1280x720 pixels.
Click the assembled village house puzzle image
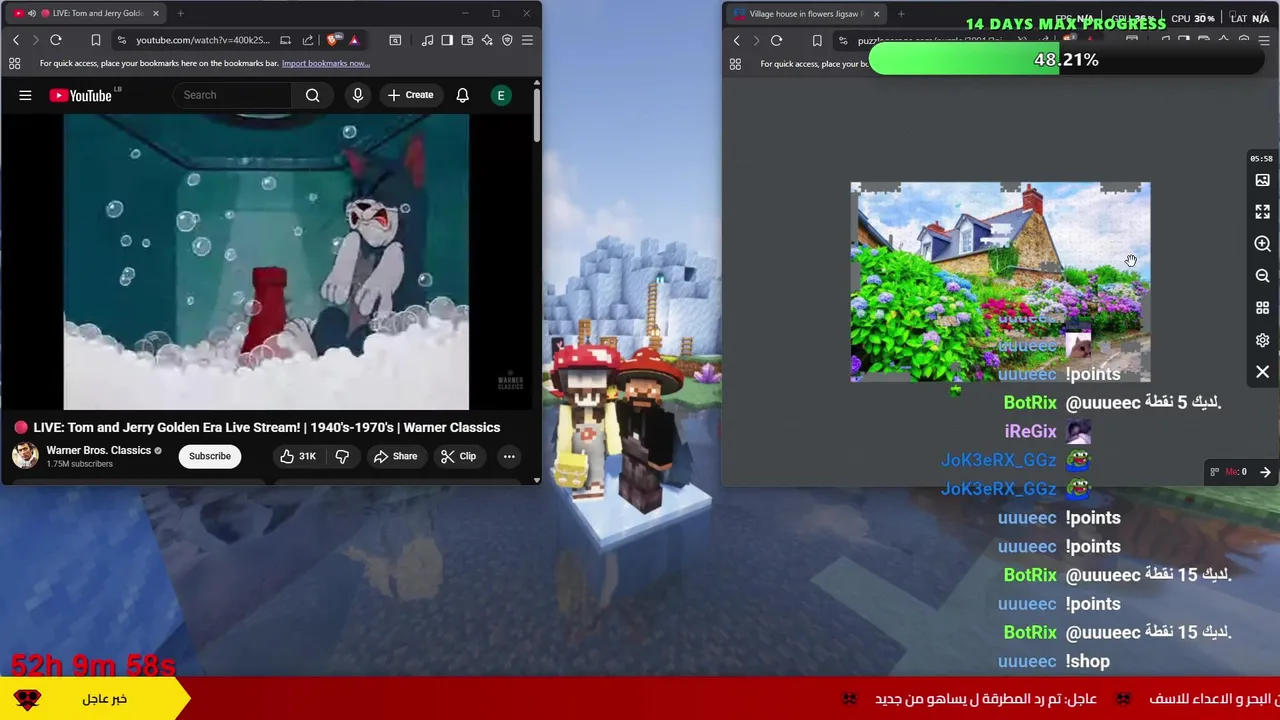tap(1000, 282)
